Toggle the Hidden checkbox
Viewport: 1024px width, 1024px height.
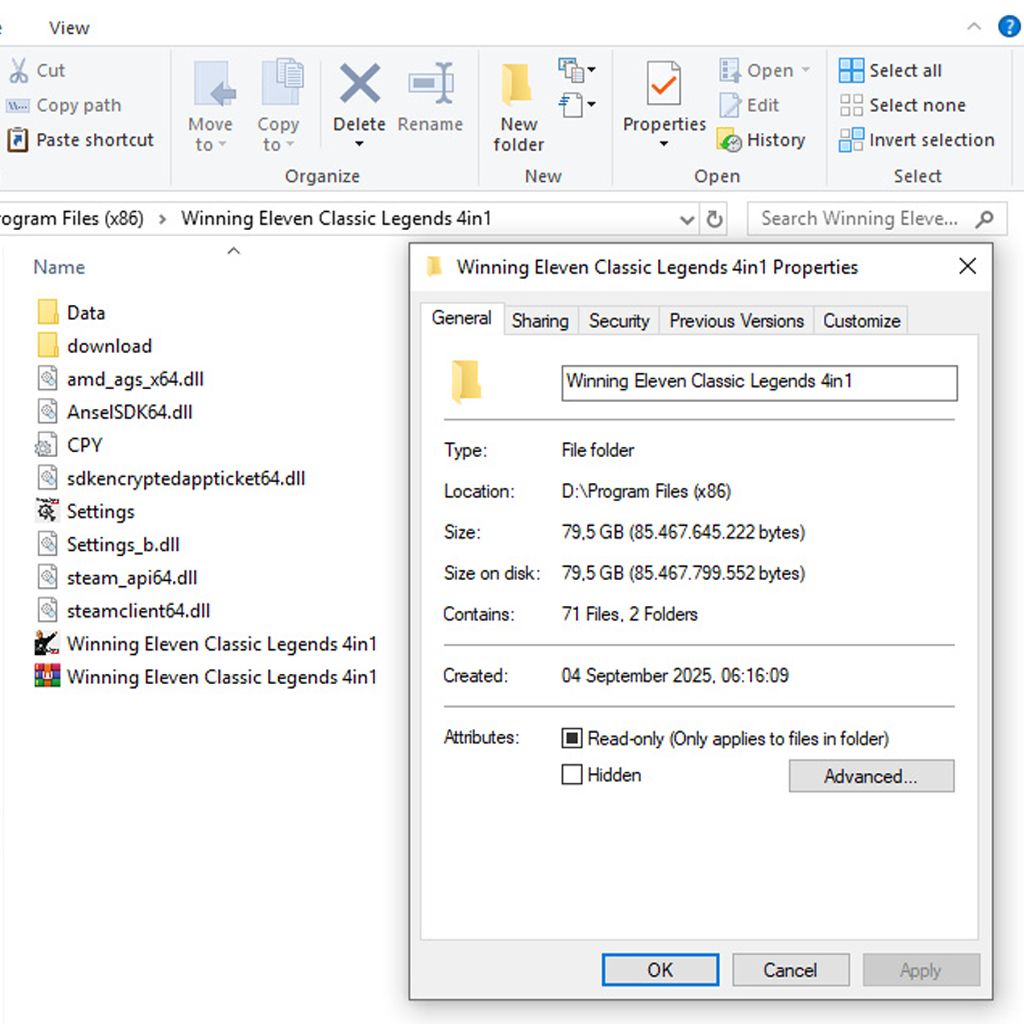click(x=572, y=775)
